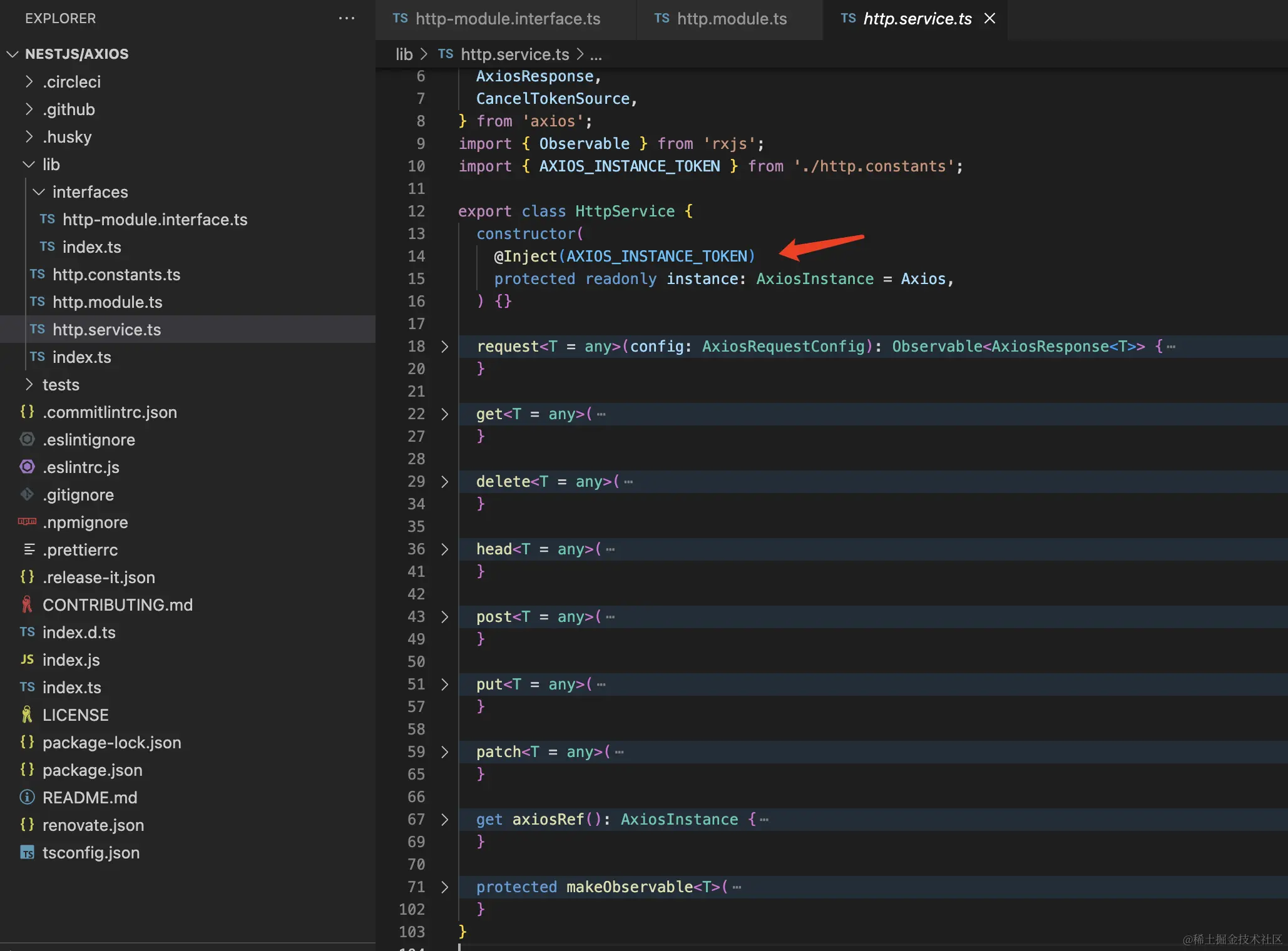Click folded ellipsis after request method brace

1171,347
